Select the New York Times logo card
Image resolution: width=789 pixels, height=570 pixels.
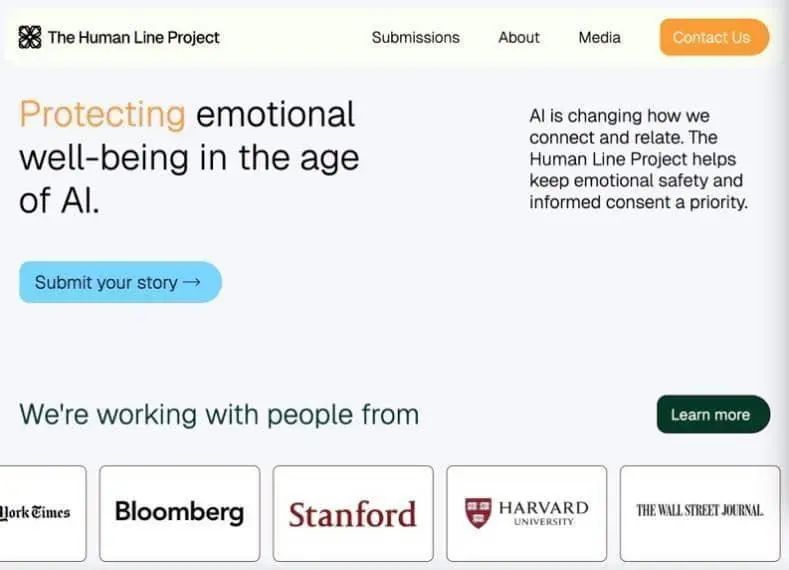pyautogui.click(x=40, y=513)
